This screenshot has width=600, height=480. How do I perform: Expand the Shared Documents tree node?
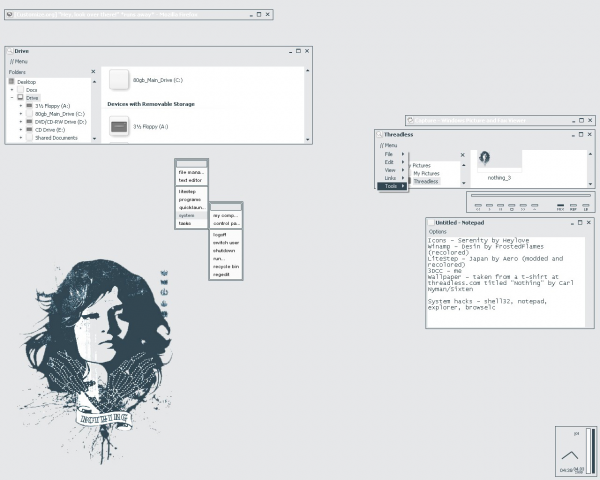click(x=21, y=137)
